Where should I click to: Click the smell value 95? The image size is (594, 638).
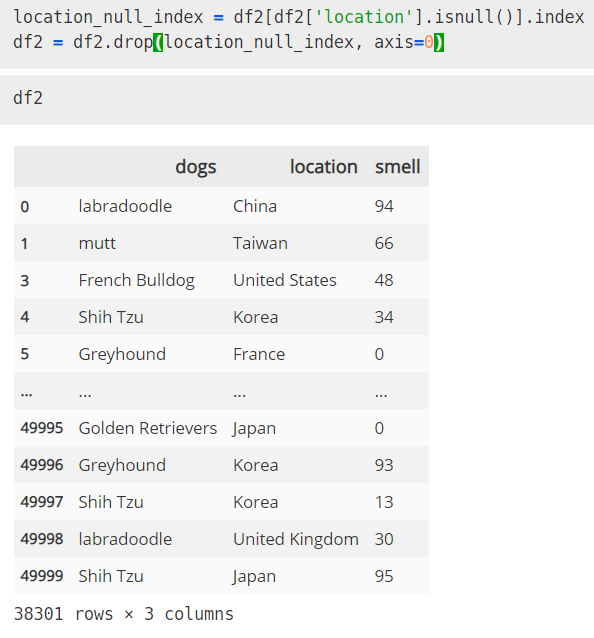pyautogui.click(x=384, y=576)
